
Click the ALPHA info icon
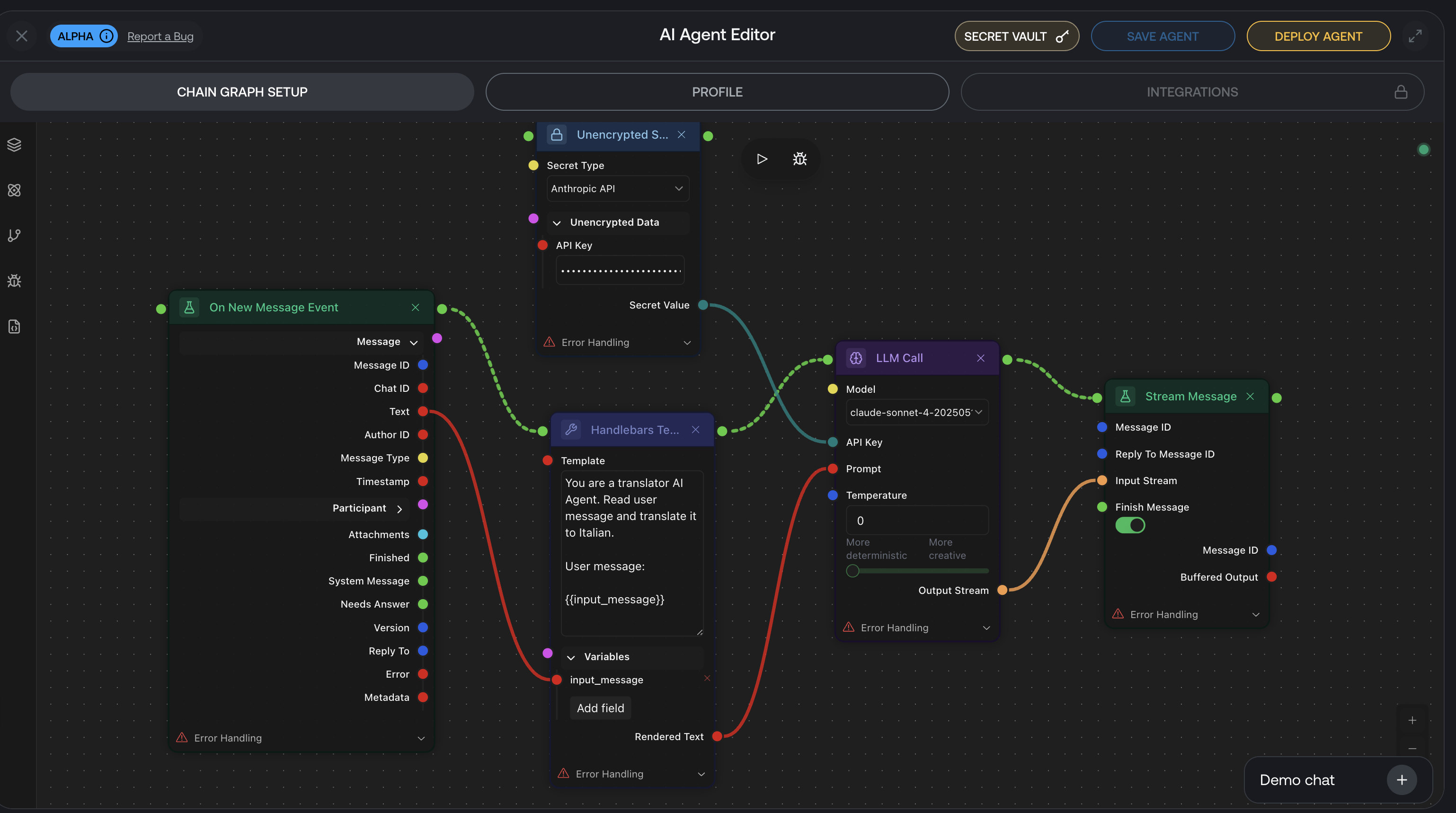click(106, 36)
